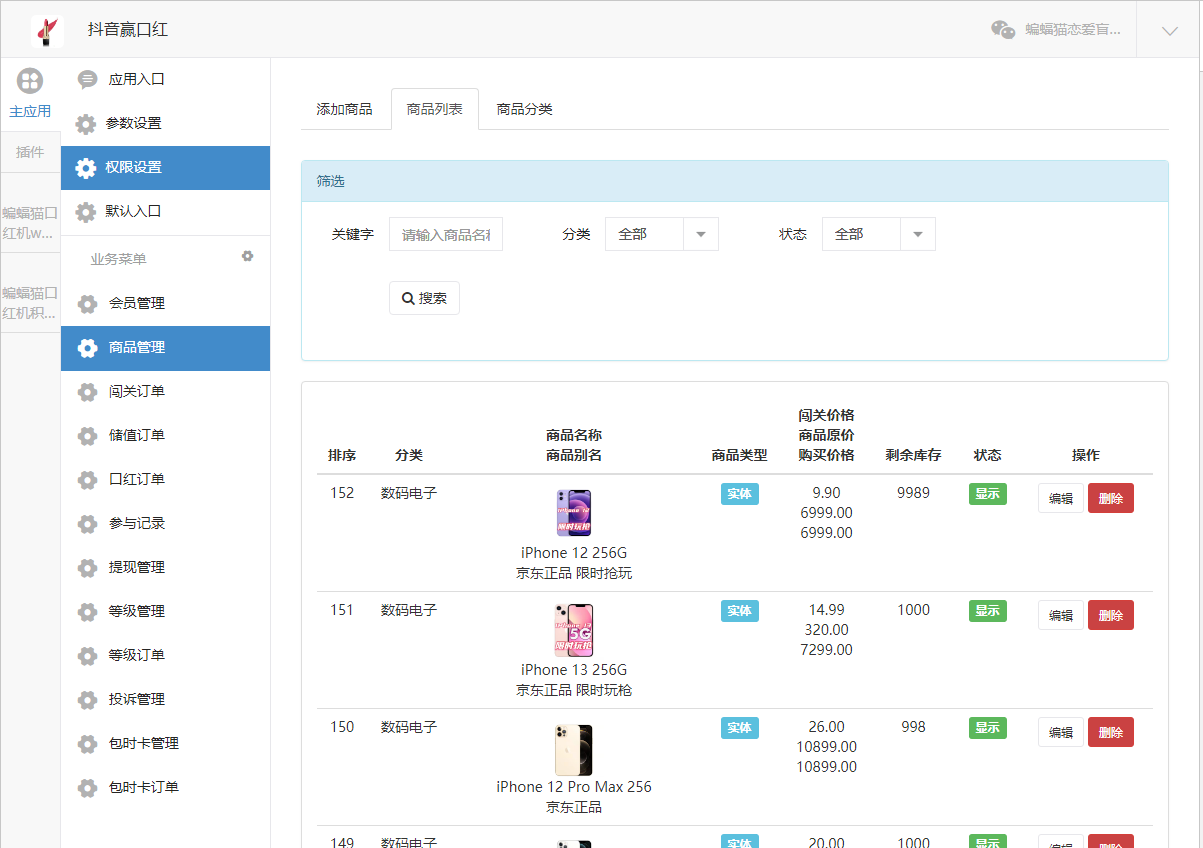Click the 关键字 product name input

446,234
